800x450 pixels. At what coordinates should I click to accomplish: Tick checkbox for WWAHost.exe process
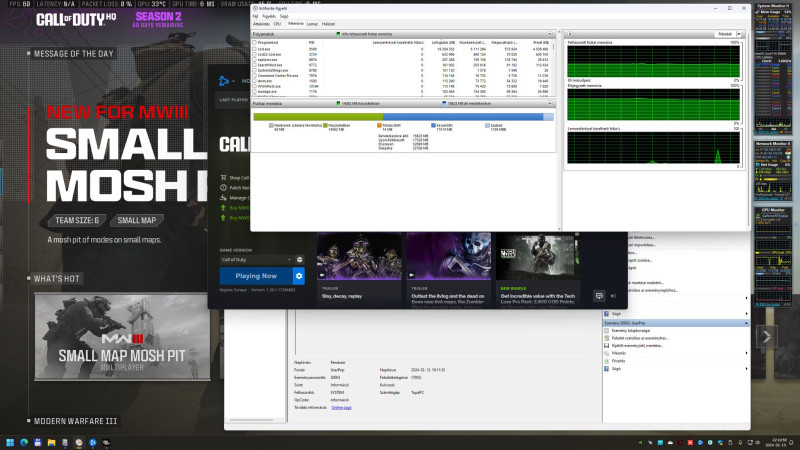click(x=255, y=86)
